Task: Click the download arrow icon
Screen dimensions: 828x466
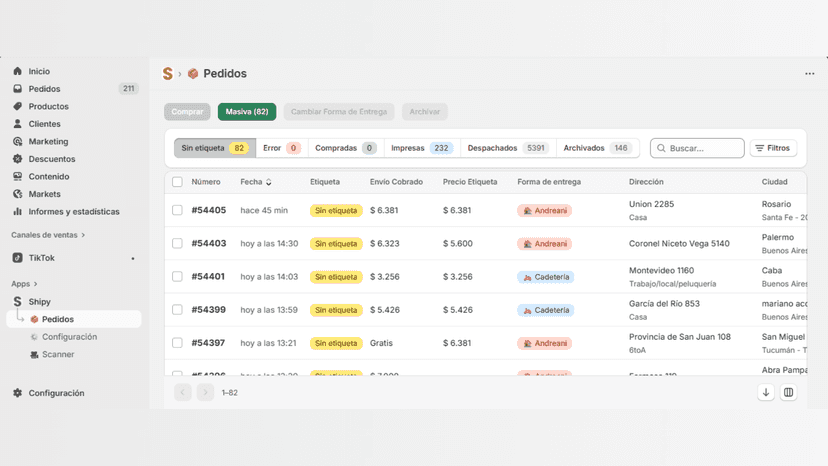Action: [x=766, y=393]
